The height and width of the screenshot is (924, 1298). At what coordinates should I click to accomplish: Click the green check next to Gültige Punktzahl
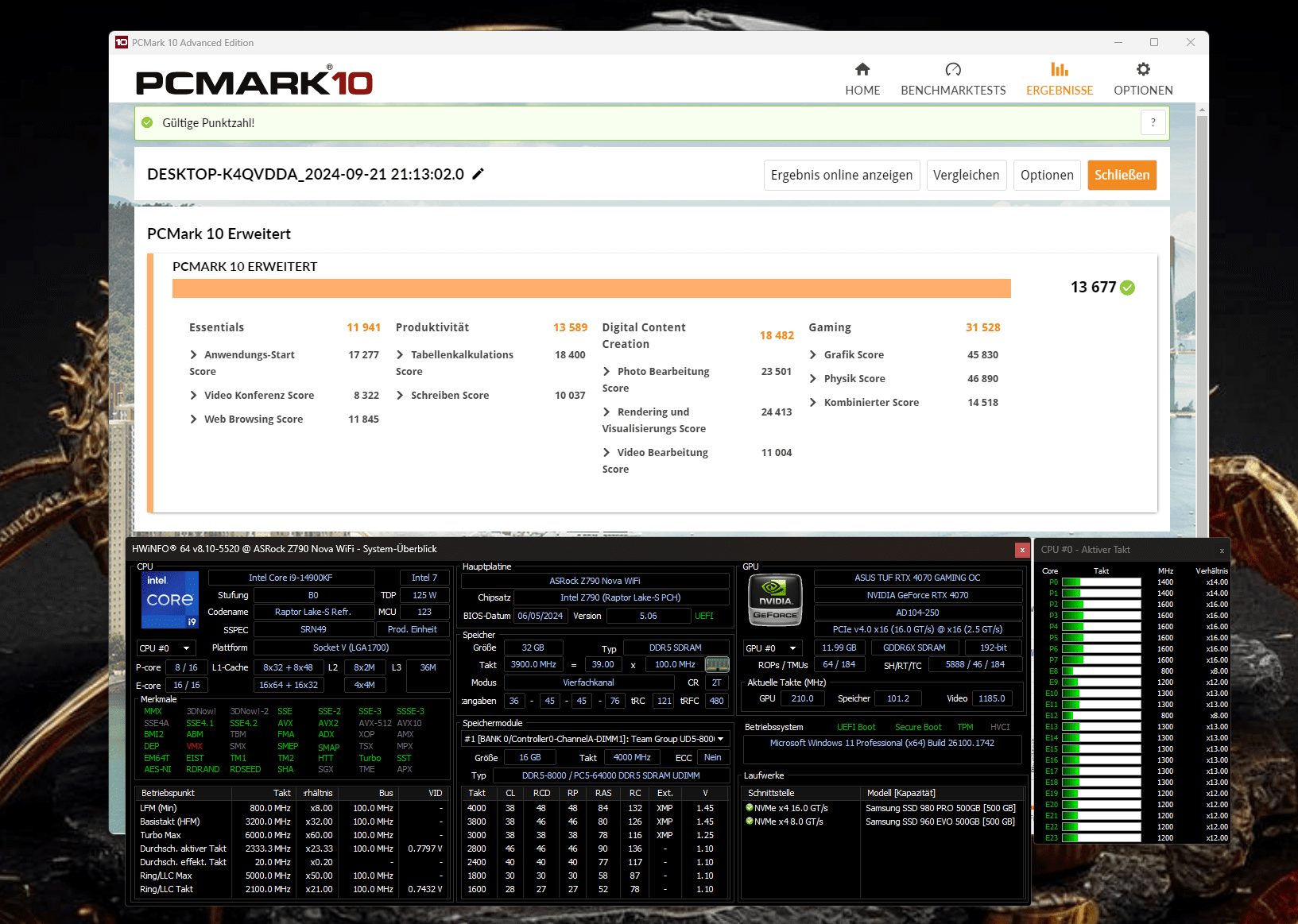(x=147, y=122)
